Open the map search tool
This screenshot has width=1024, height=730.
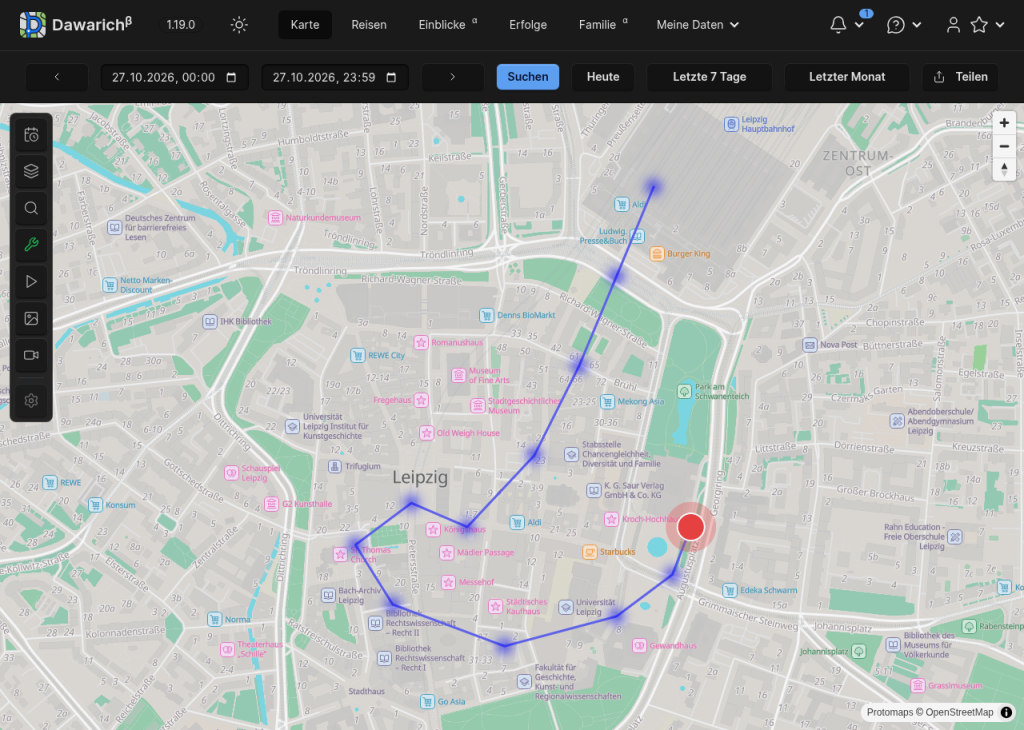31,208
